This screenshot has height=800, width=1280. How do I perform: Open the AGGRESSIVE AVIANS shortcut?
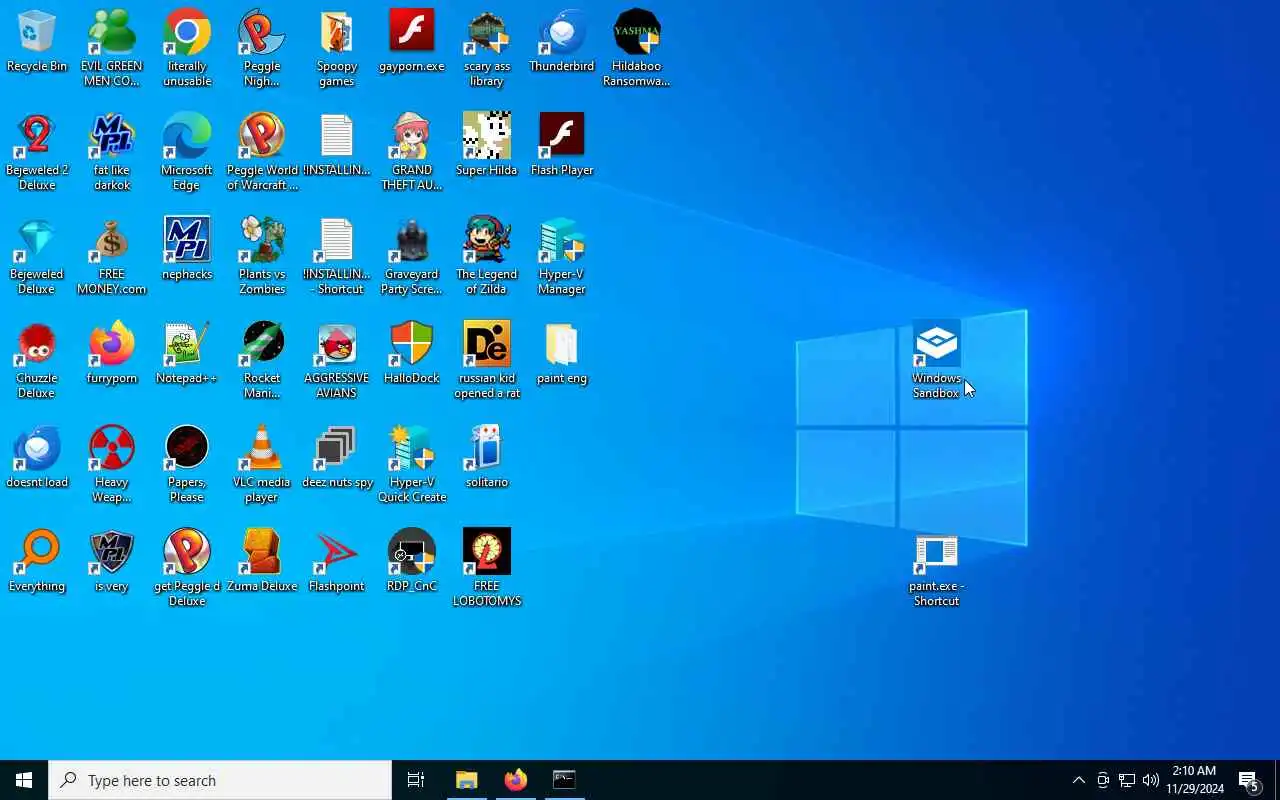(x=337, y=360)
